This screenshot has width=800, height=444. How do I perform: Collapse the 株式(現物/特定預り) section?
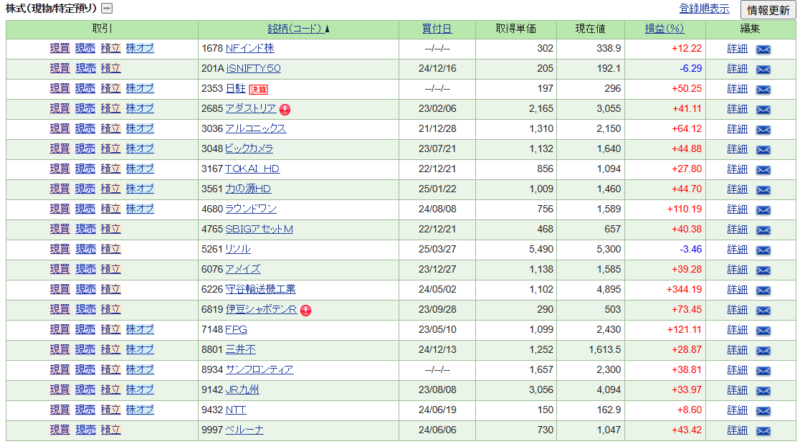(107, 8)
